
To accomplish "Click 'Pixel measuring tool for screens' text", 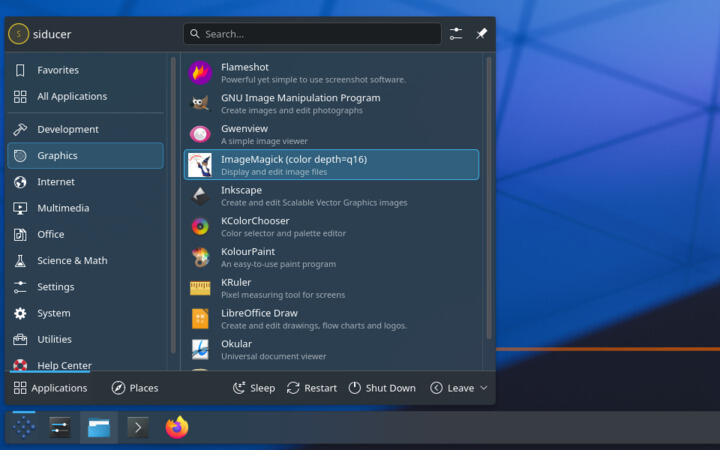I will [x=283, y=295].
